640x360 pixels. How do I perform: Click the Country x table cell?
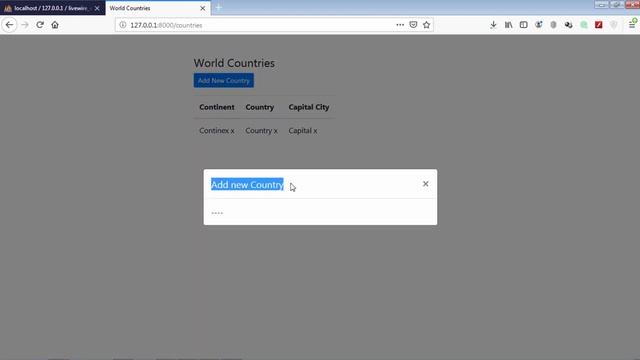[x=261, y=131]
